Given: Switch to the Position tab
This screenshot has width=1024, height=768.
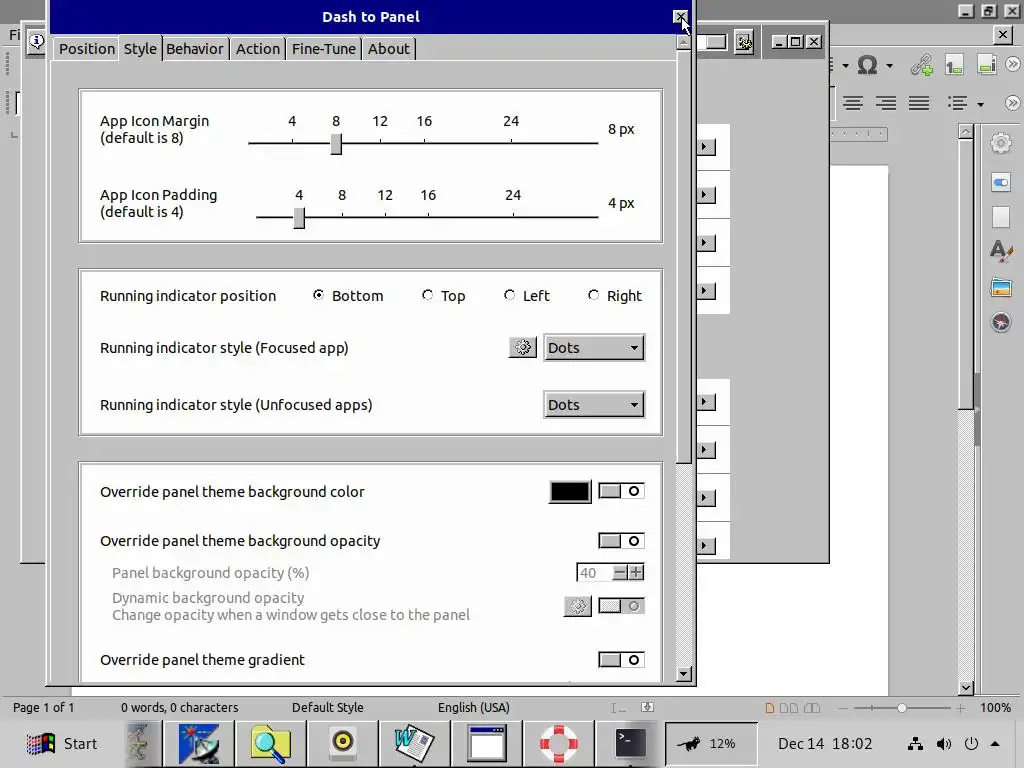Looking at the screenshot, I should (87, 49).
